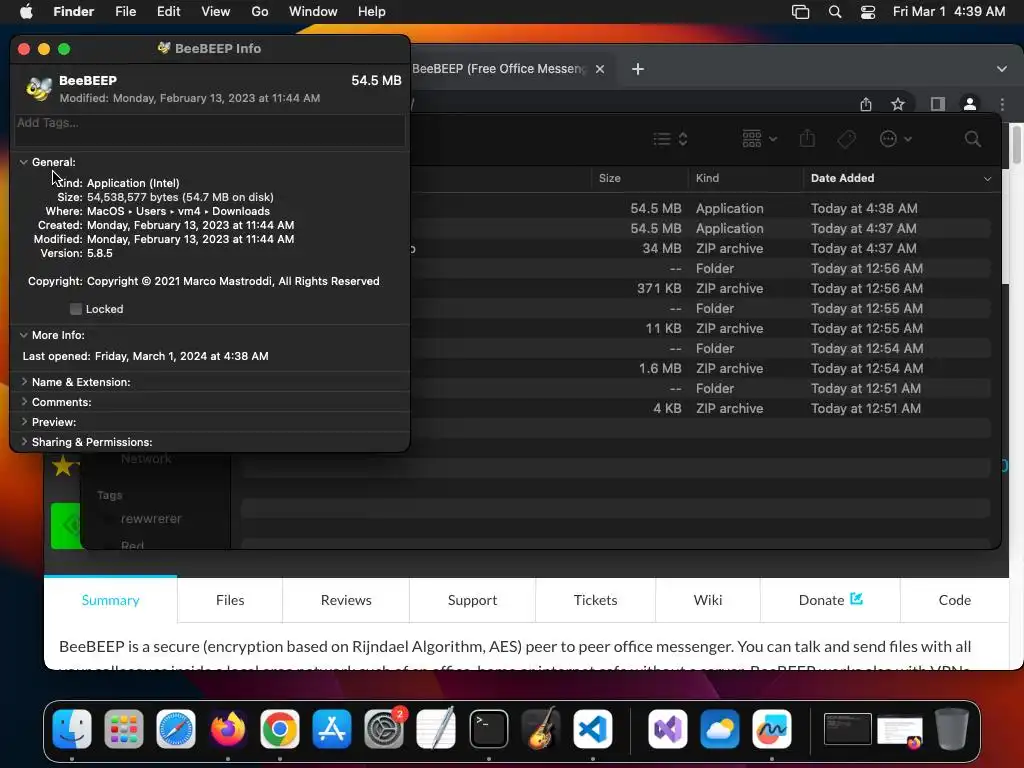Collapse the More Info section
The height and width of the screenshot is (768, 1024).
tap(24, 335)
